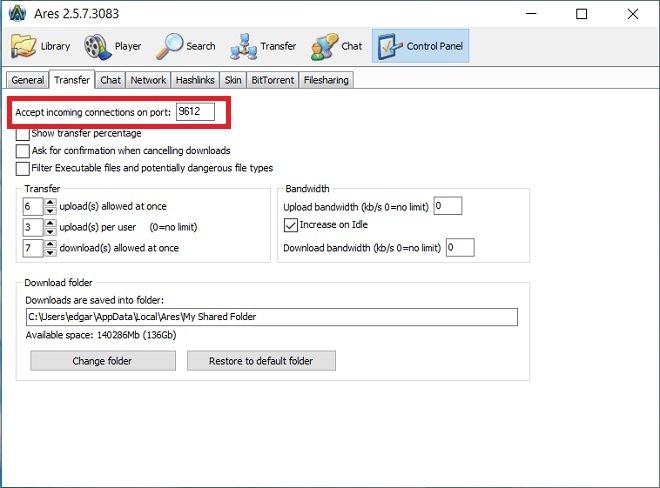Open the BitTorrent tab
This screenshot has width=660, height=488.
[x=272, y=80]
